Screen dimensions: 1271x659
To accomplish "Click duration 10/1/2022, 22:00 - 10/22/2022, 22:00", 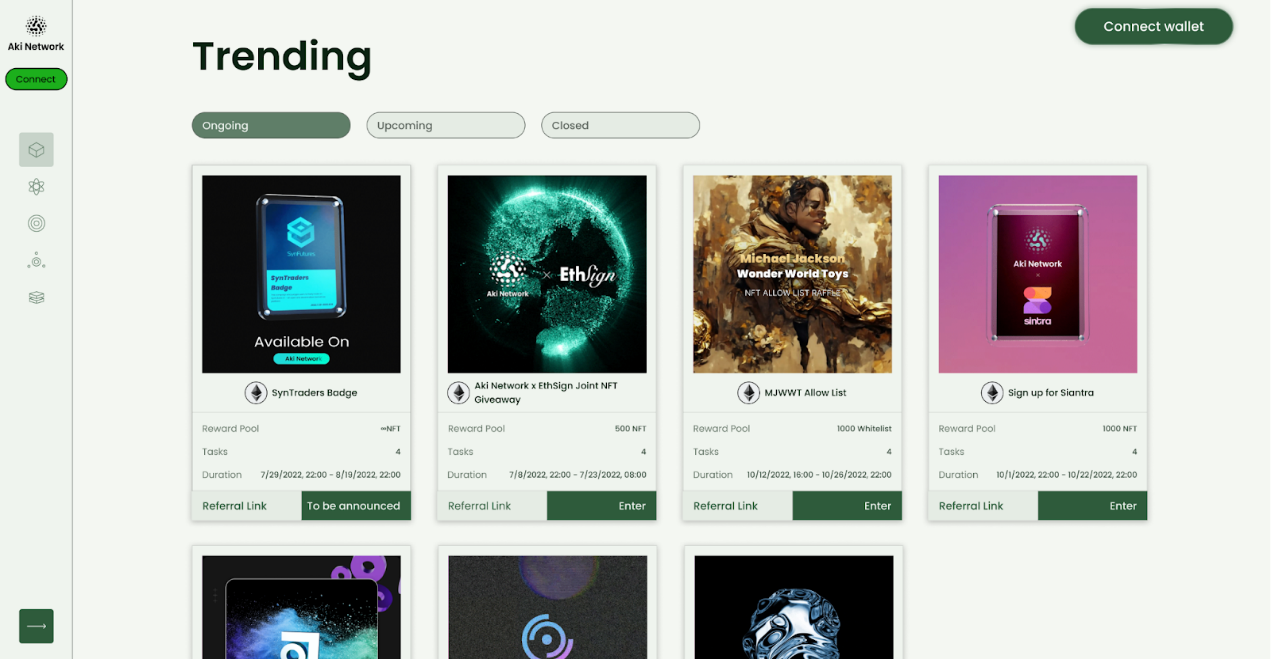I will click(1067, 475).
